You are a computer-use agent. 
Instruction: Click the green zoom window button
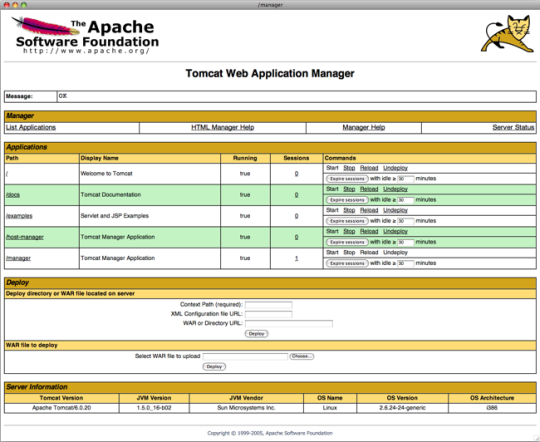click(23, 5)
